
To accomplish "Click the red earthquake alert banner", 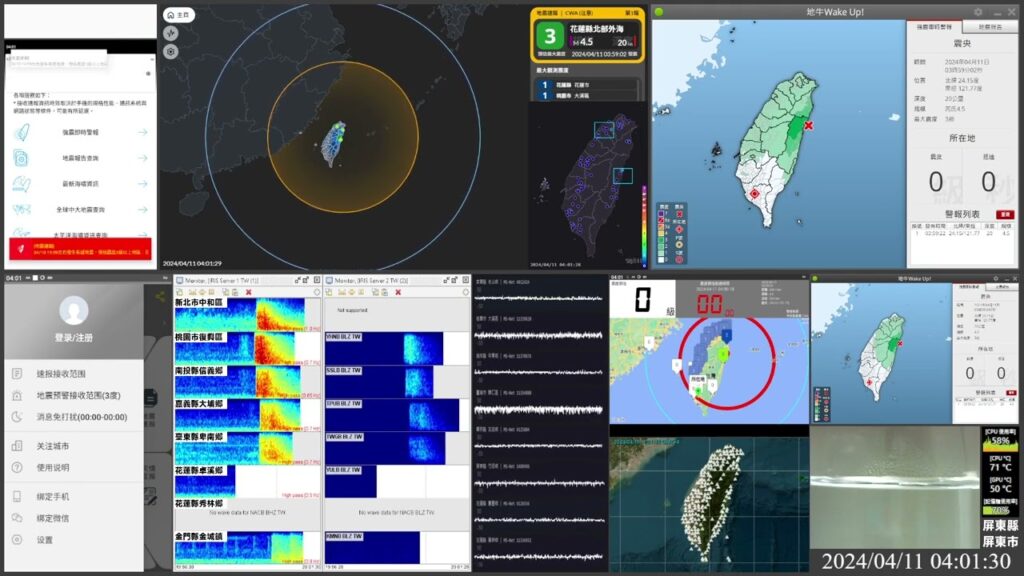I will click(x=78, y=246).
